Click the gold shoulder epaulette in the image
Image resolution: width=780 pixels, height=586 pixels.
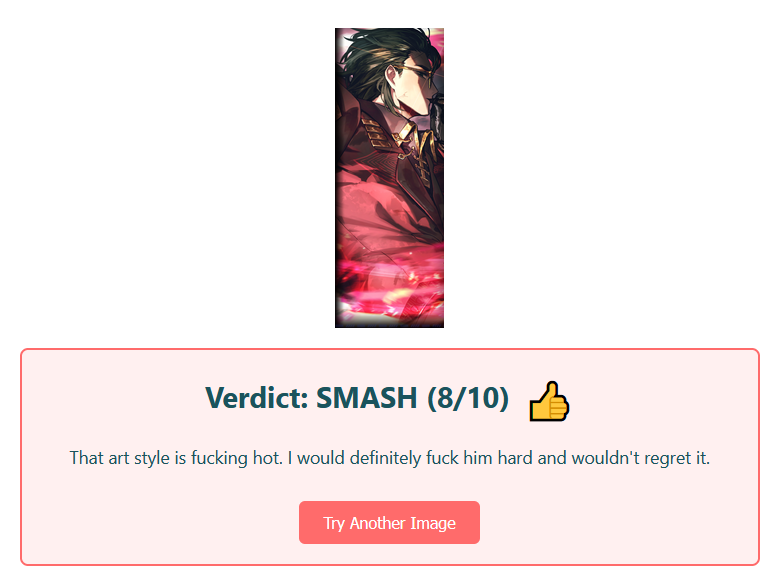coord(377,131)
